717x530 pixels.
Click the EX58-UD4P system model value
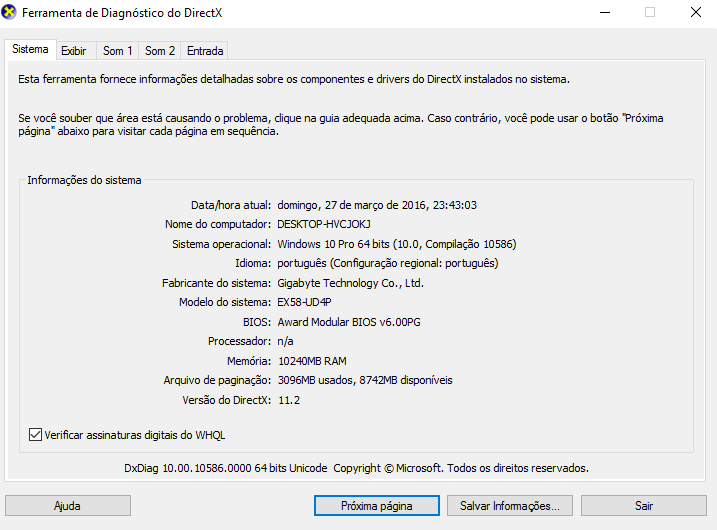(304, 302)
